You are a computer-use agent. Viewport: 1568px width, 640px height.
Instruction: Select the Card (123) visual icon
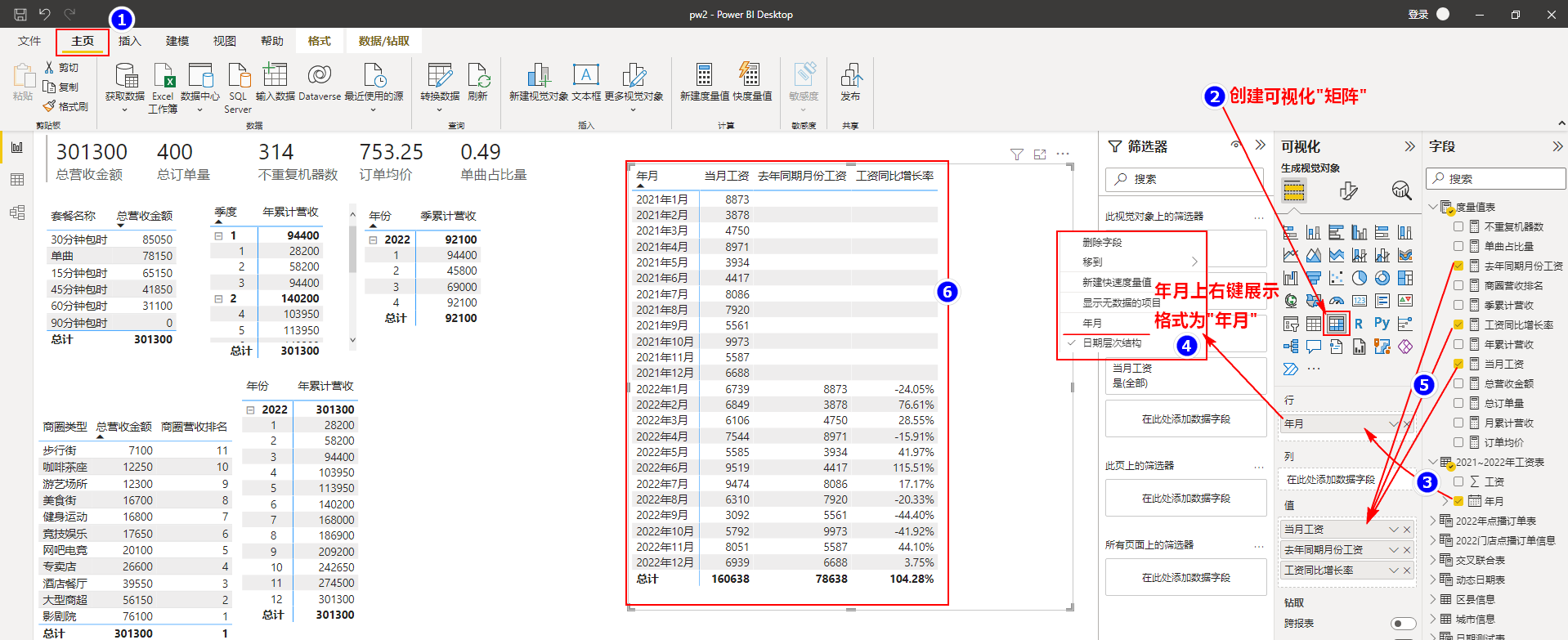[x=1359, y=301]
